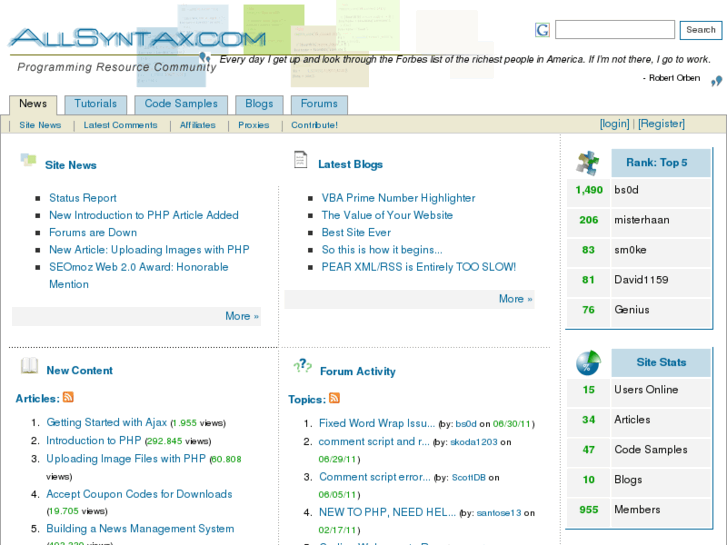Open So this is how it begins... blog
Screen dimensions: 727x545
pyautogui.click(x=382, y=250)
